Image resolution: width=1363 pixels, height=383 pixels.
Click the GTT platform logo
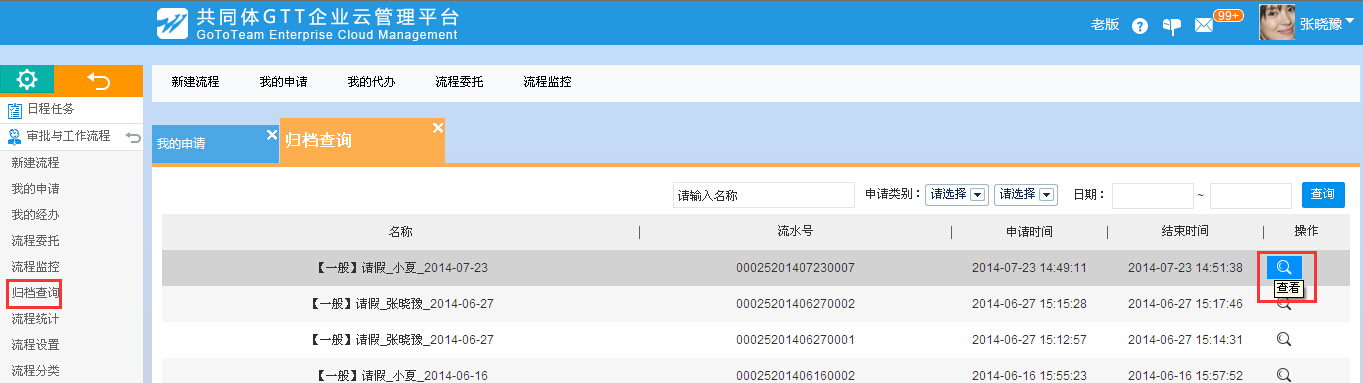point(172,23)
